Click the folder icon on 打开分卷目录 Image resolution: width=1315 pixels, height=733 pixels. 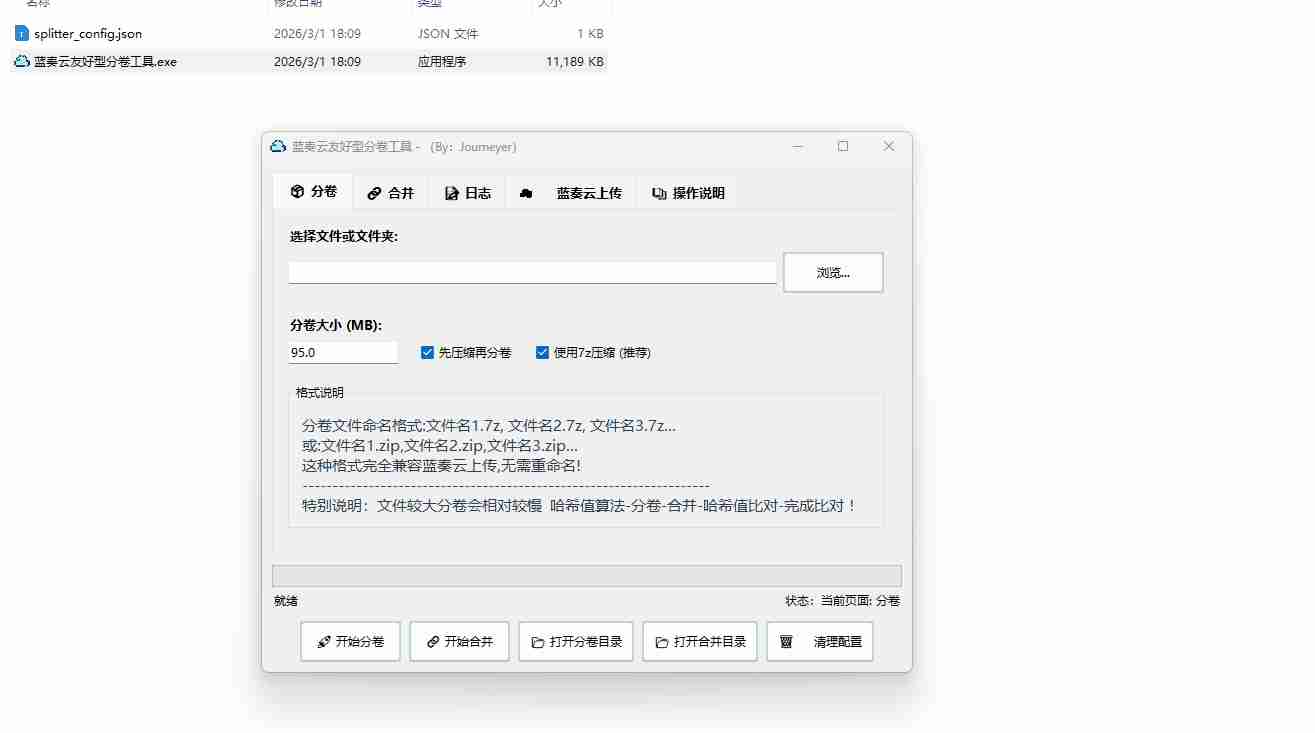(x=537, y=642)
